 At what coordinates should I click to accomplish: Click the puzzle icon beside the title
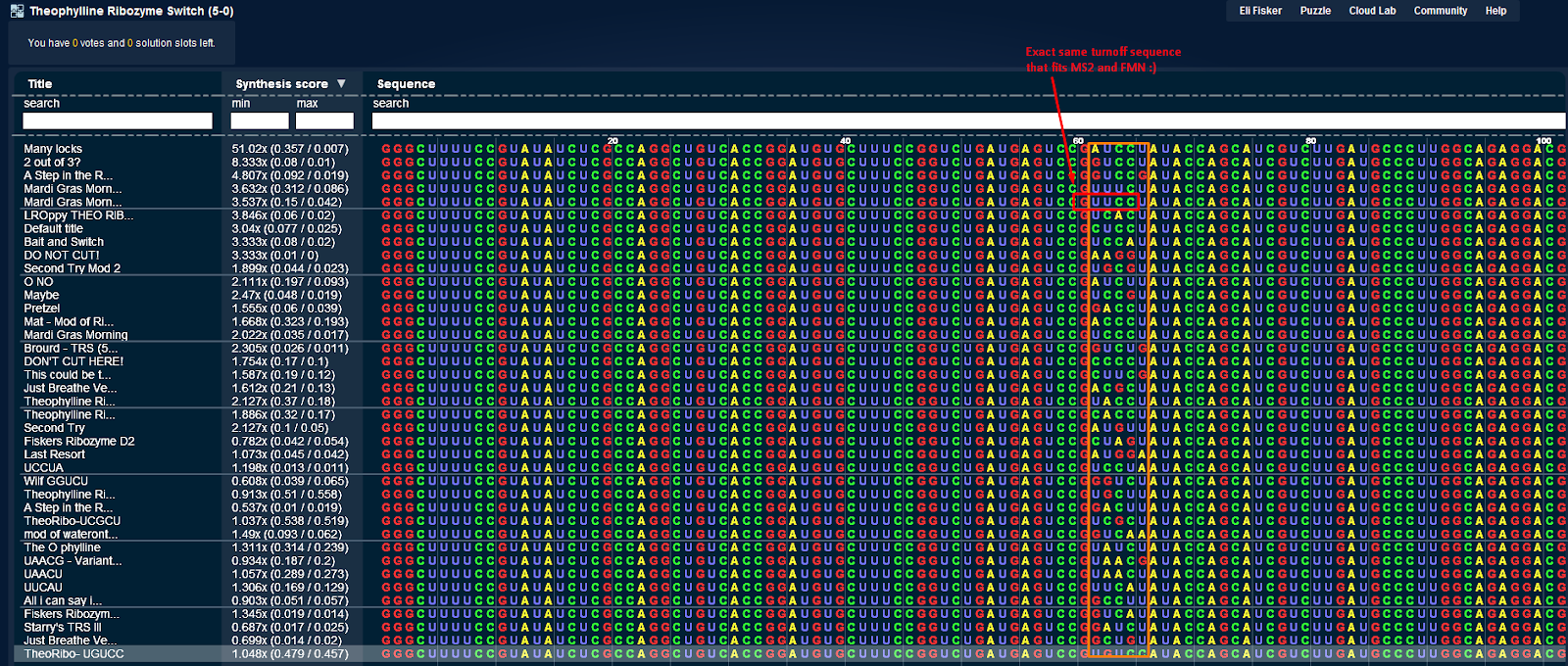click(17, 11)
